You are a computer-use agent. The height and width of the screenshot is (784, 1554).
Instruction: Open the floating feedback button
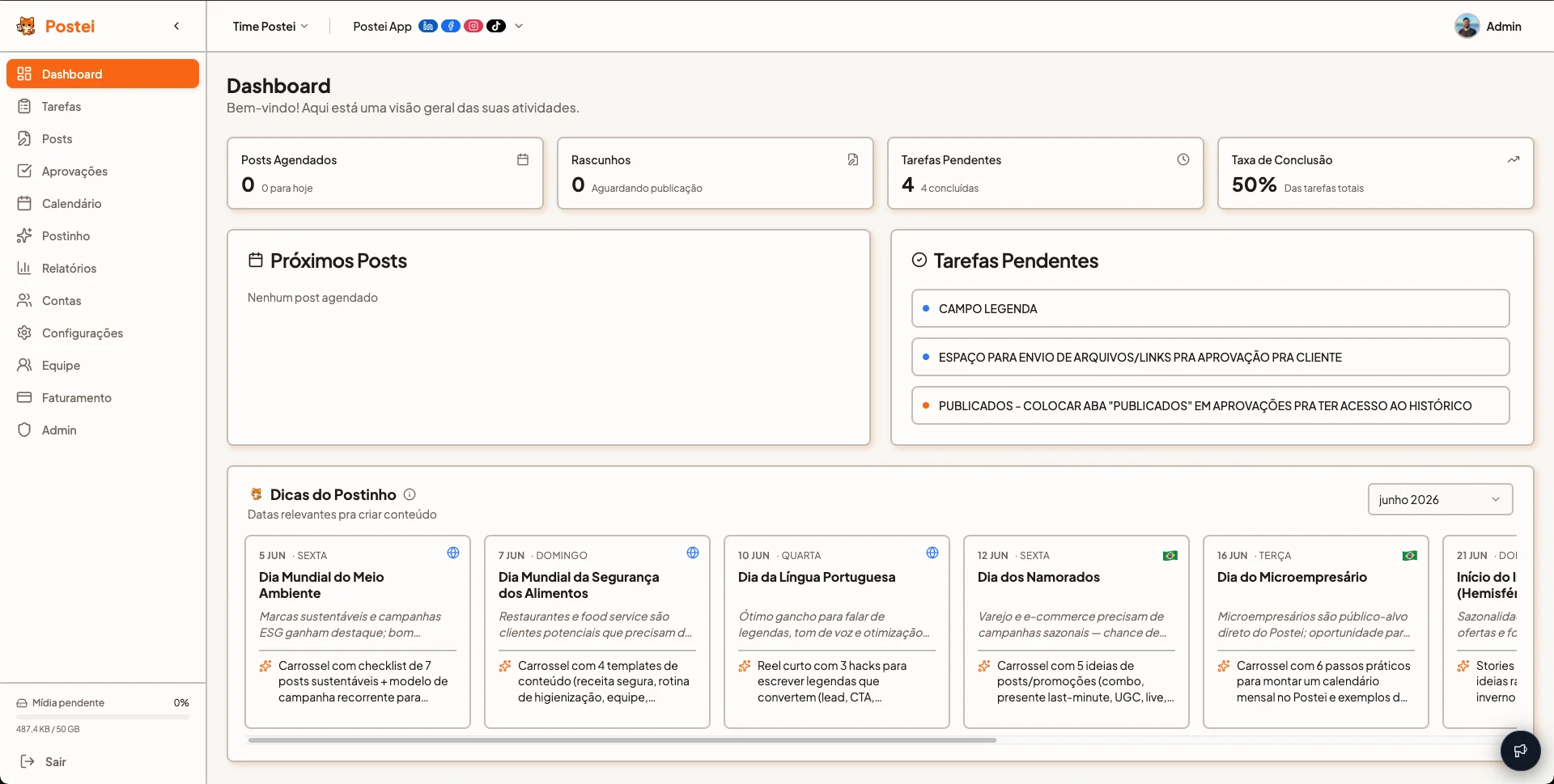pyautogui.click(x=1520, y=750)
